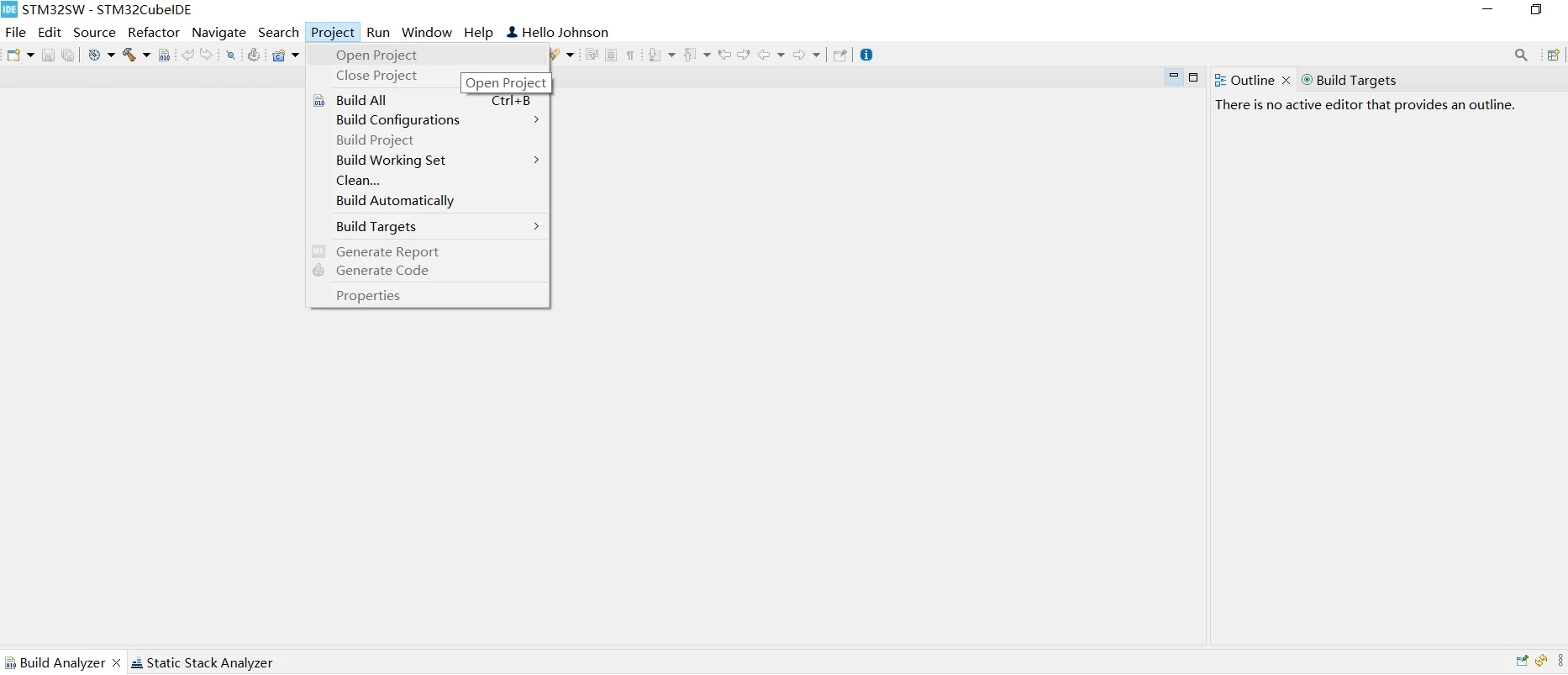The width and height of the screenshot is (1568, 675).
Task: Click the toggle word wrap toolbar icon
Action: (592, 55)
